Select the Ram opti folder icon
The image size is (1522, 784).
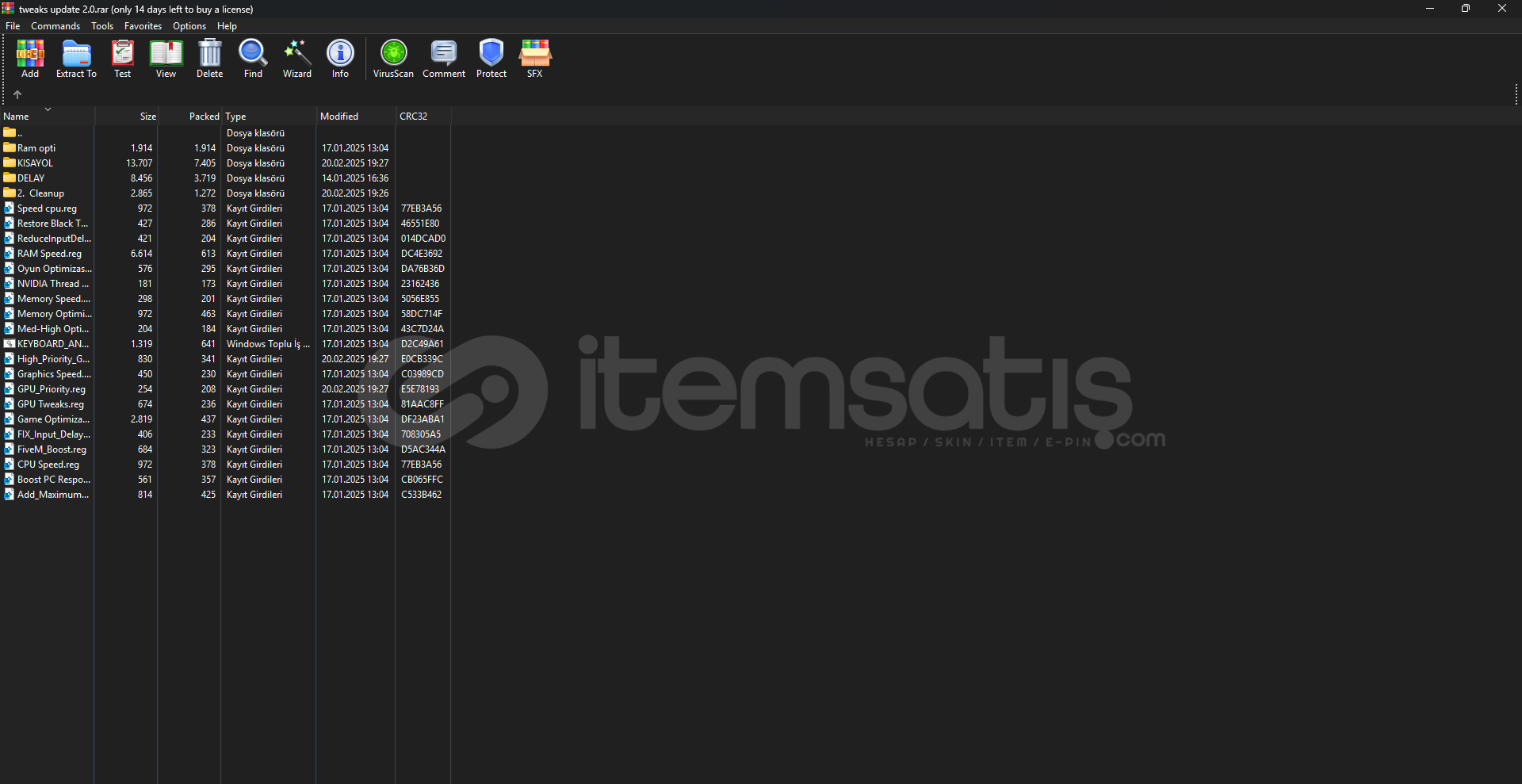(10, 147)
